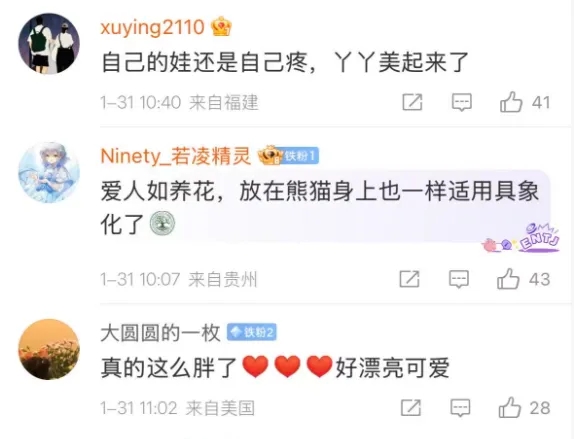Reply to 大圆圆的一枚's comment

click(460, 408)
